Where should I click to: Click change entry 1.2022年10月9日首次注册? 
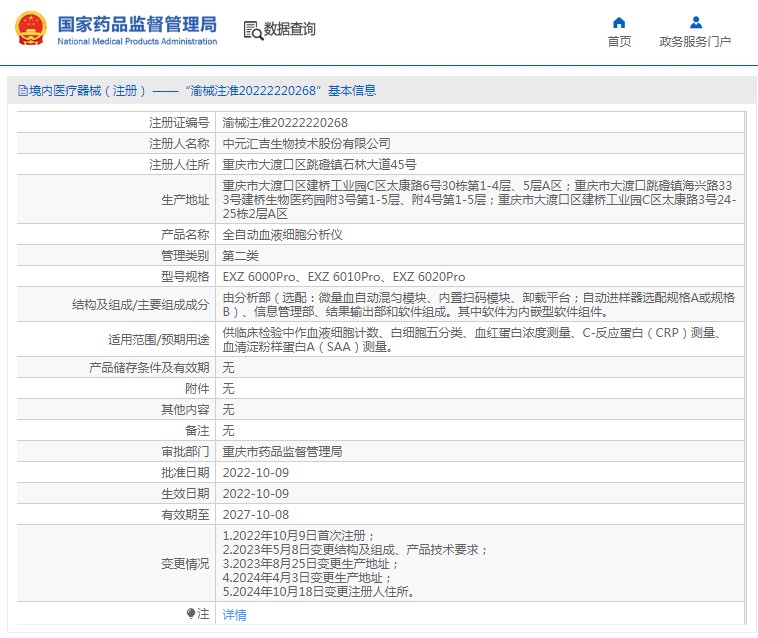click(298, 536)
